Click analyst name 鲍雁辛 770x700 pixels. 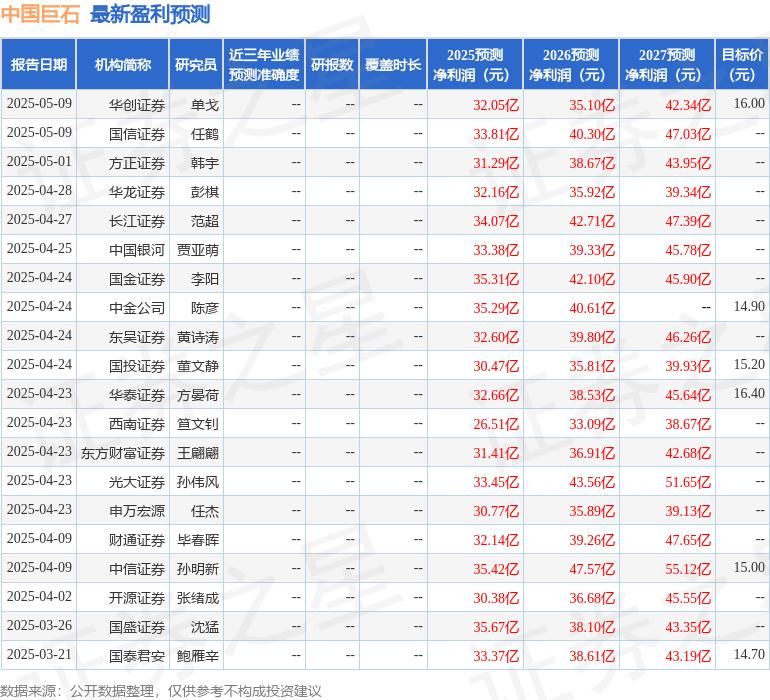[x=198, y=656]
